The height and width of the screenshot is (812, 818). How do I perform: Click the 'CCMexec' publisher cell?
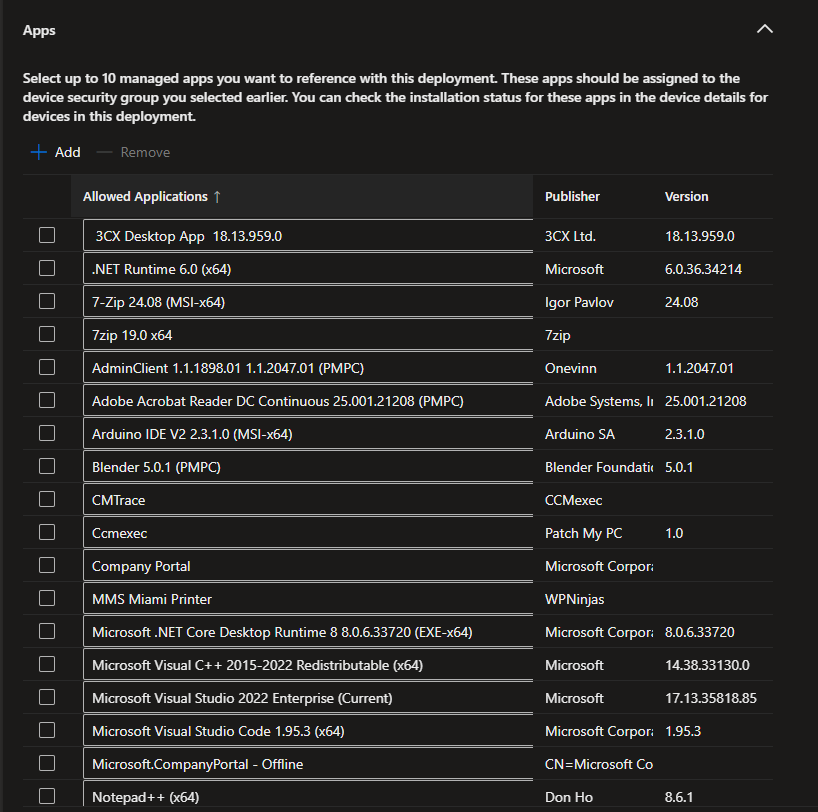pos(573,500)
